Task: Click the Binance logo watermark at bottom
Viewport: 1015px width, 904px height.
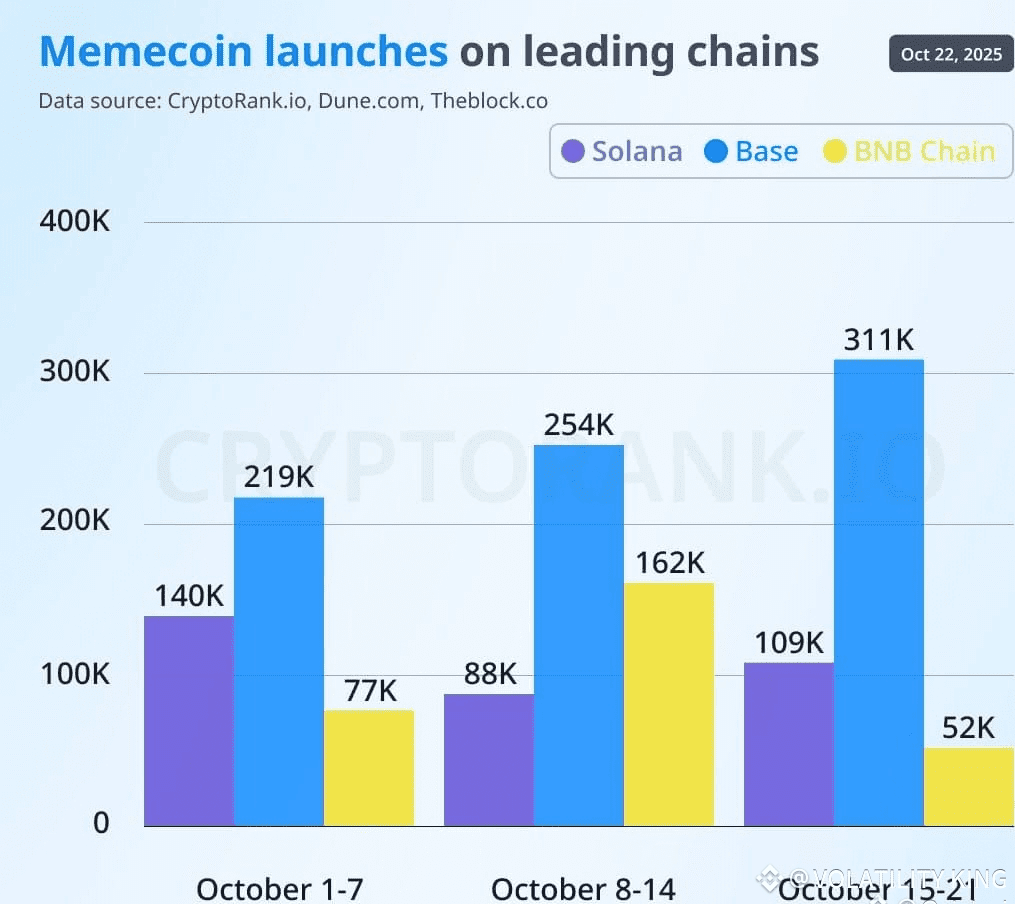Action: pyautogui.click(x=768, y=879)
